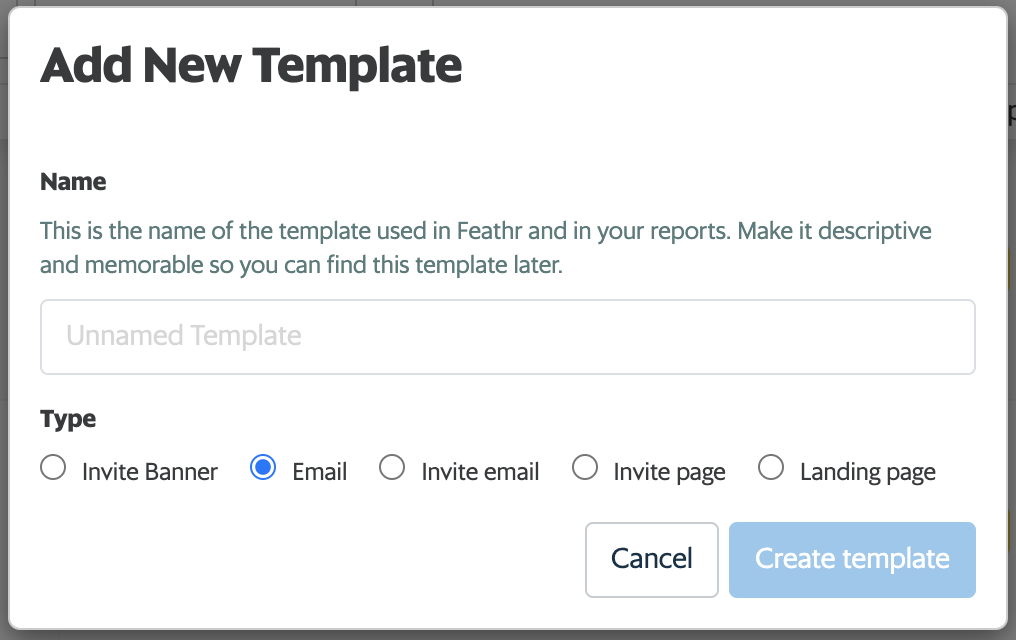Click the Unnamed Template name field
Viewport: 1016px width, 640px height.
click(507, 337)
